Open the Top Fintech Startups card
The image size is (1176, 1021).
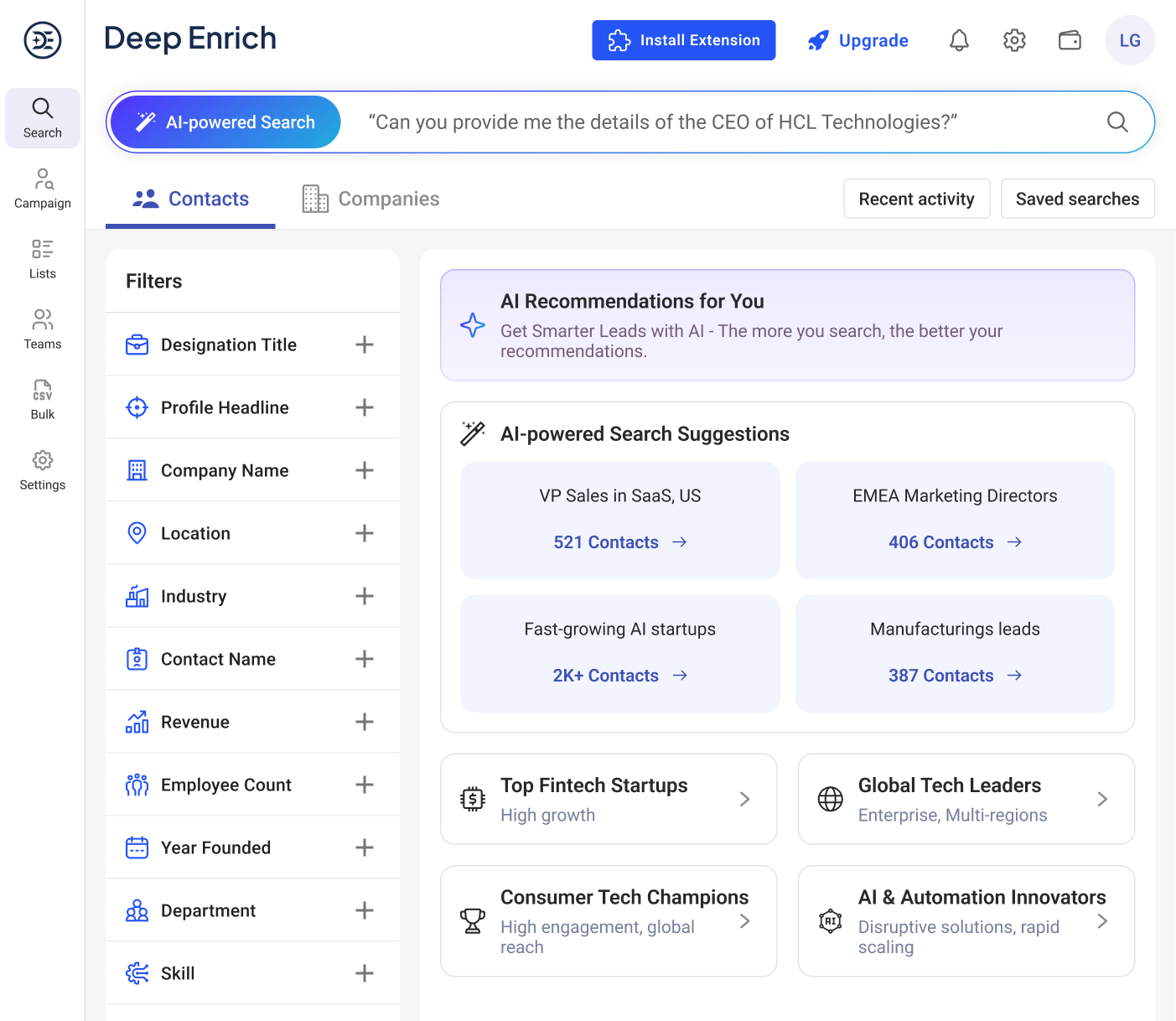click(609, 799)
